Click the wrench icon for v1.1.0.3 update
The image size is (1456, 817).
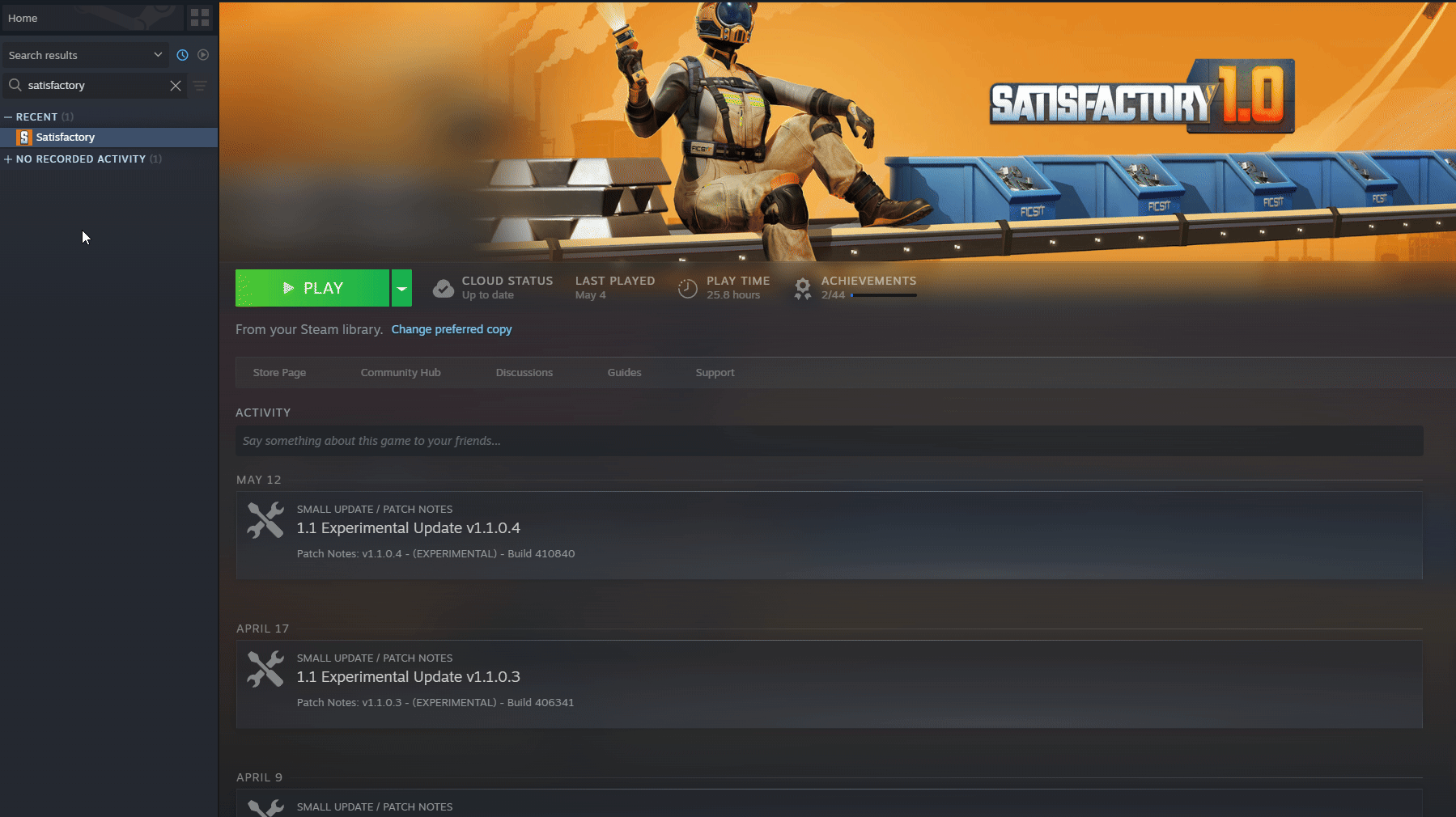265,669
